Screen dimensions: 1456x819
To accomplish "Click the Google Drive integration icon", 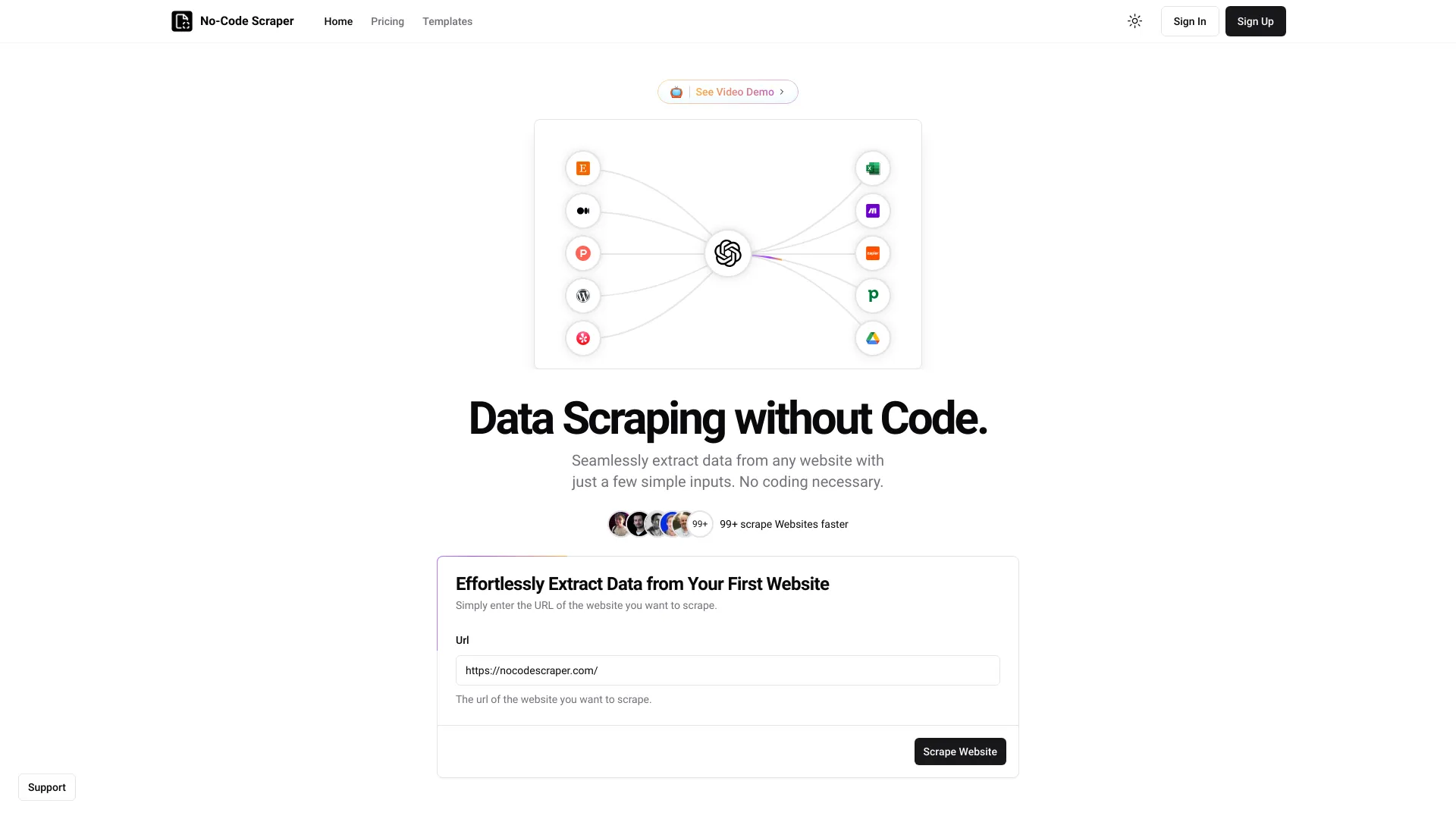I will (871, 338).
